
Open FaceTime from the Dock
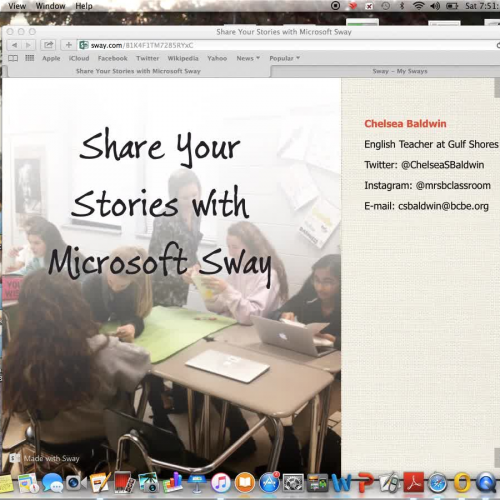click(76, 483)
